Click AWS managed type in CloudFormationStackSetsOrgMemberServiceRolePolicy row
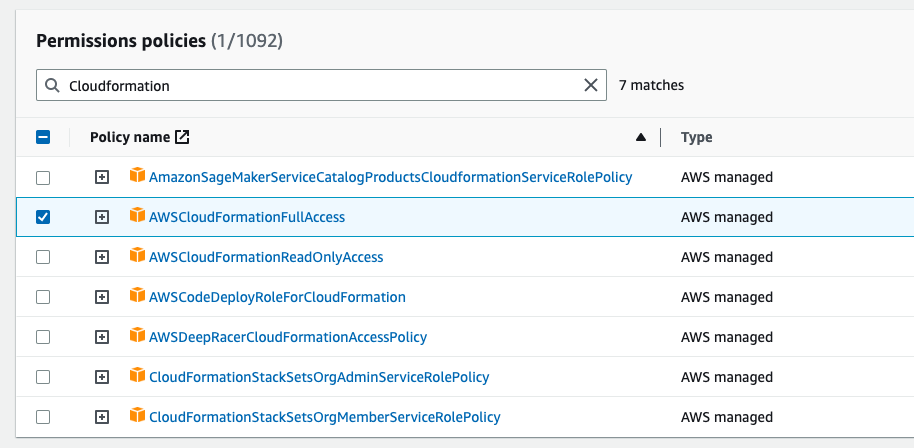 pyautogui.click(x=727, y=417)
